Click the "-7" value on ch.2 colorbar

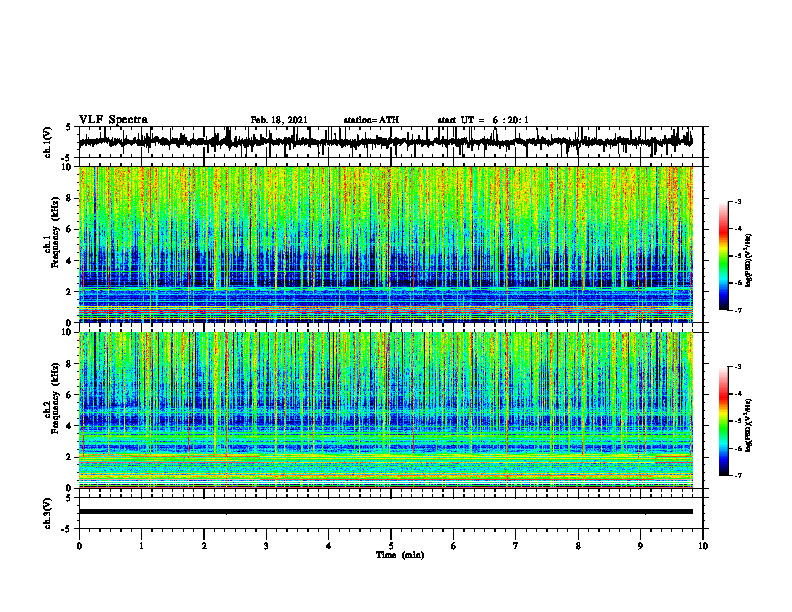click(738, 475)
